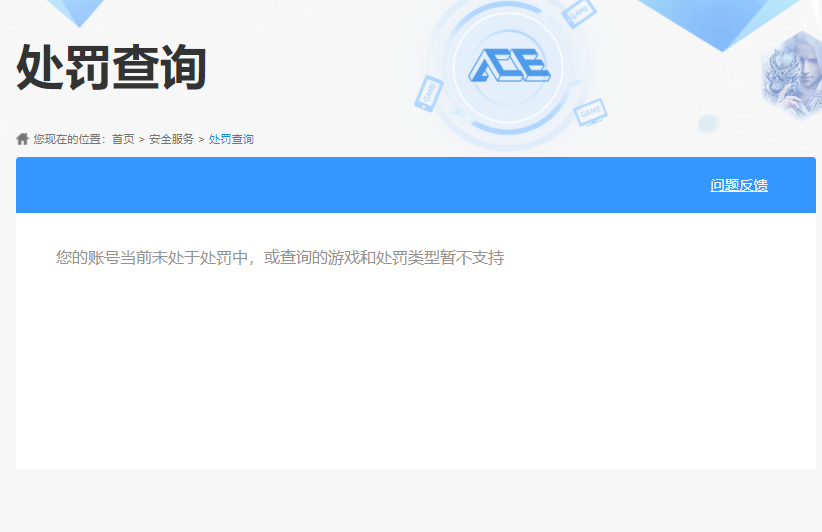822x532 pixels.
Task: Go to 安全服务 breadcrumb link
Action: 171,139
